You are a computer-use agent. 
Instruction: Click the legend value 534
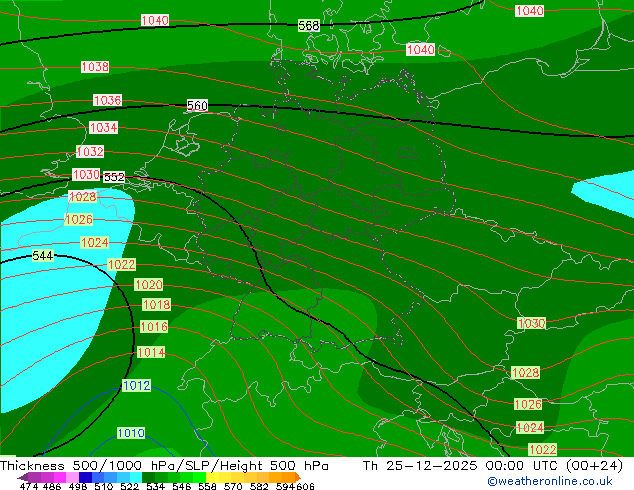pos(155,486)
